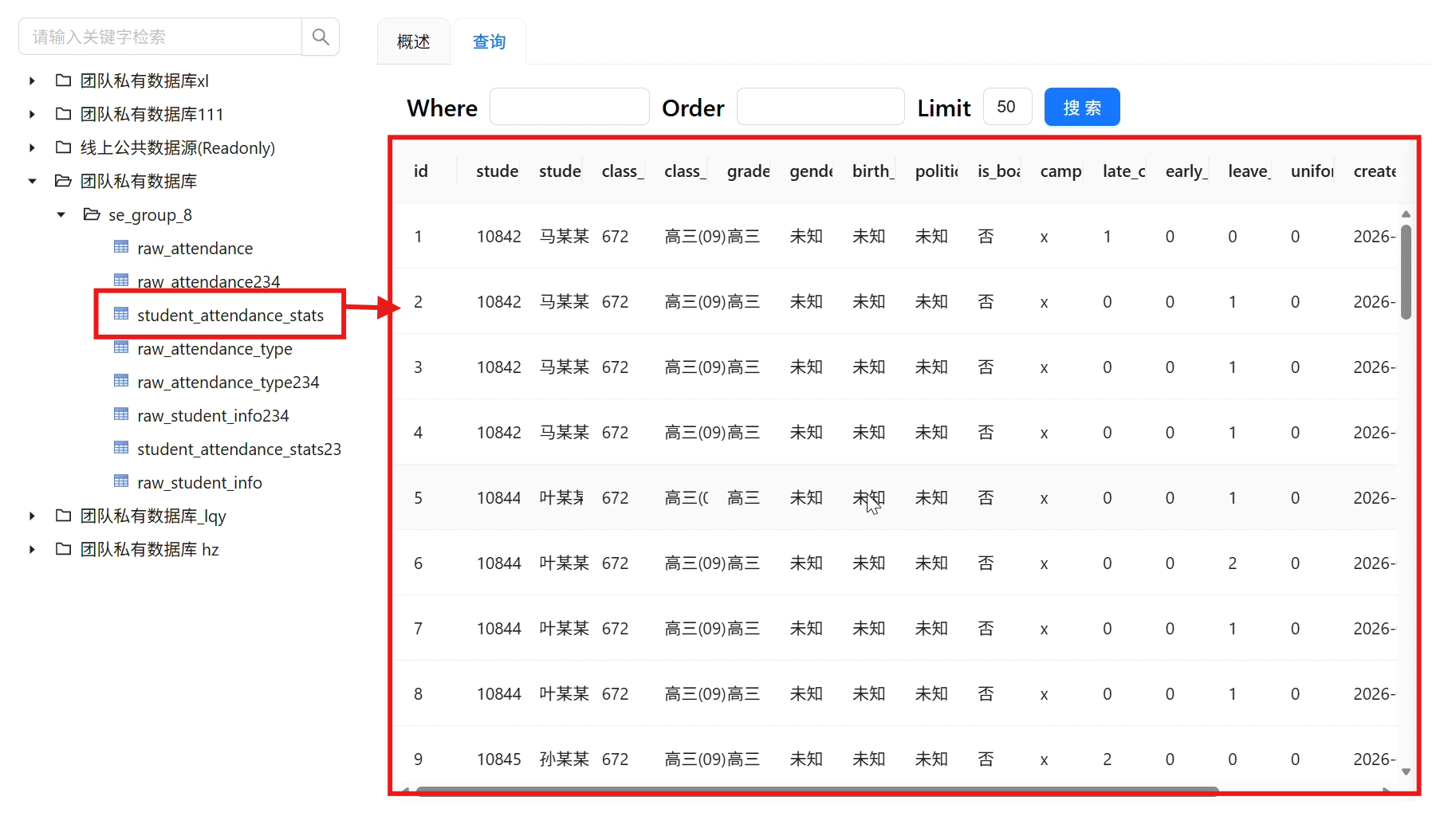Viewport: 1448px width, 840px height.
Task: Click the scroll up arrow
Action: 1406,214
